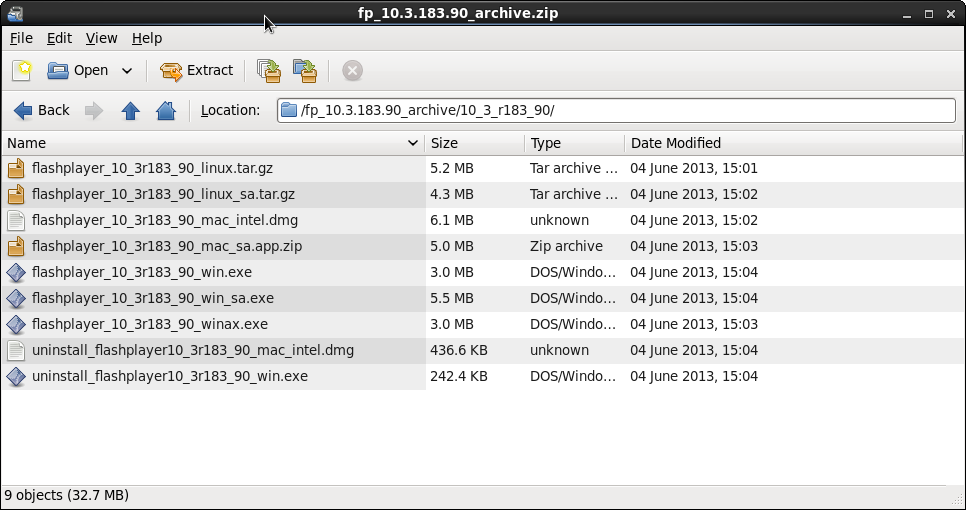Viewport: 966px width, 510px height.
Task: Open the File menu
Action: [21, 38]
